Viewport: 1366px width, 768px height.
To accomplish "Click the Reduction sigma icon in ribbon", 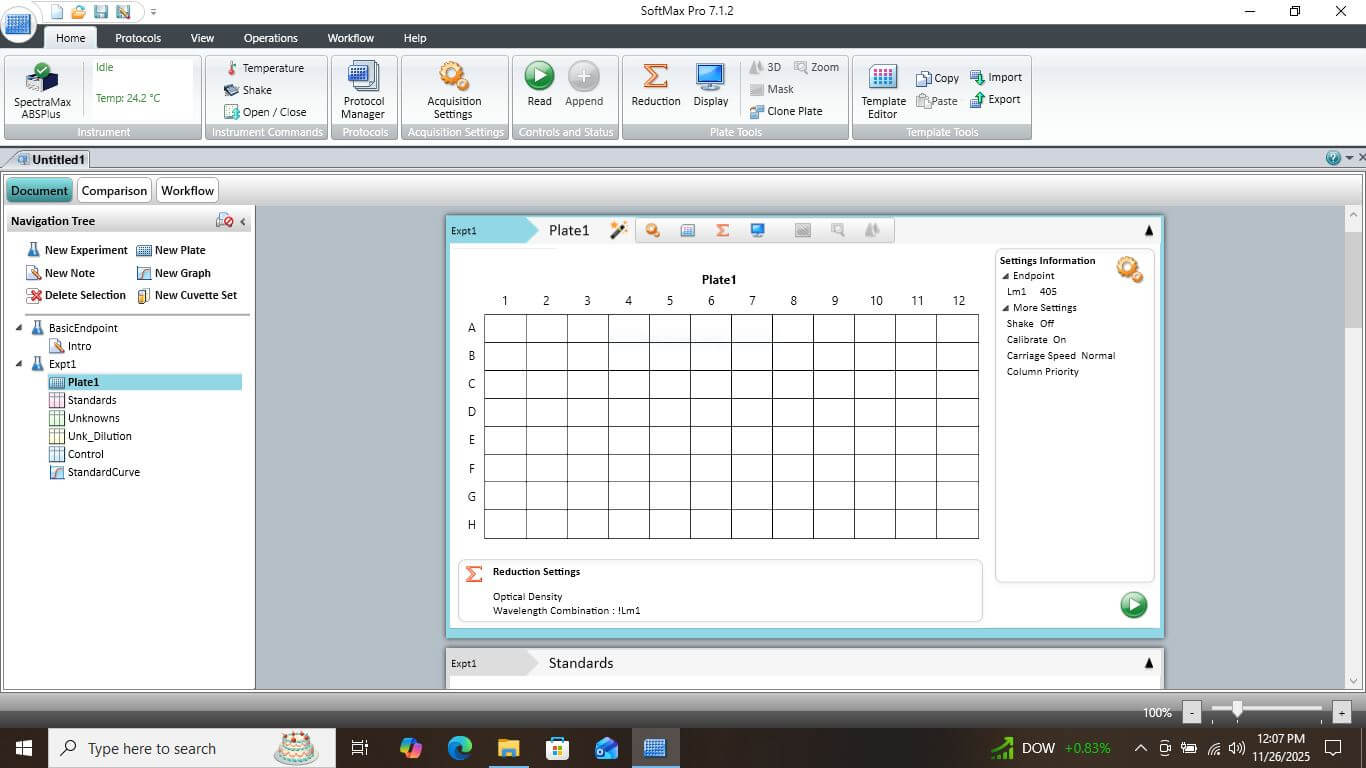I will tap(656, 84).
